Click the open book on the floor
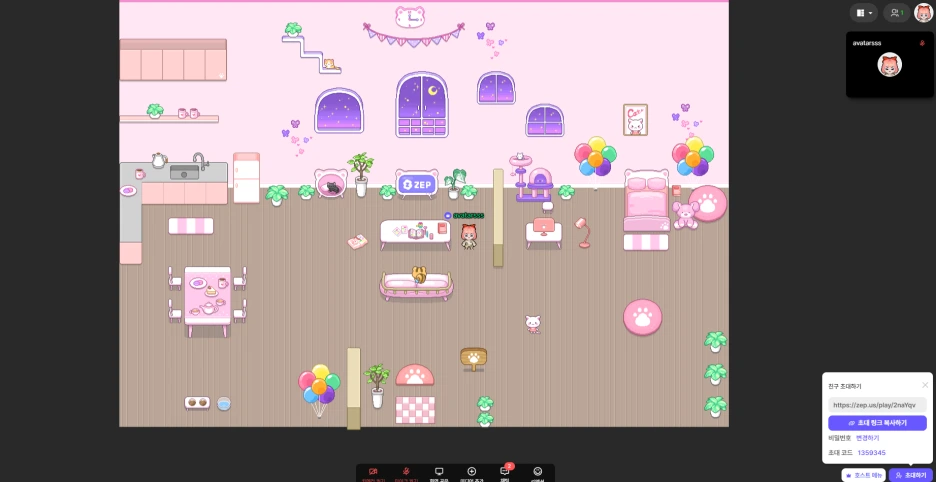Image resolution: width=936 pixels, height=482 pixels. tap(358, 241)
